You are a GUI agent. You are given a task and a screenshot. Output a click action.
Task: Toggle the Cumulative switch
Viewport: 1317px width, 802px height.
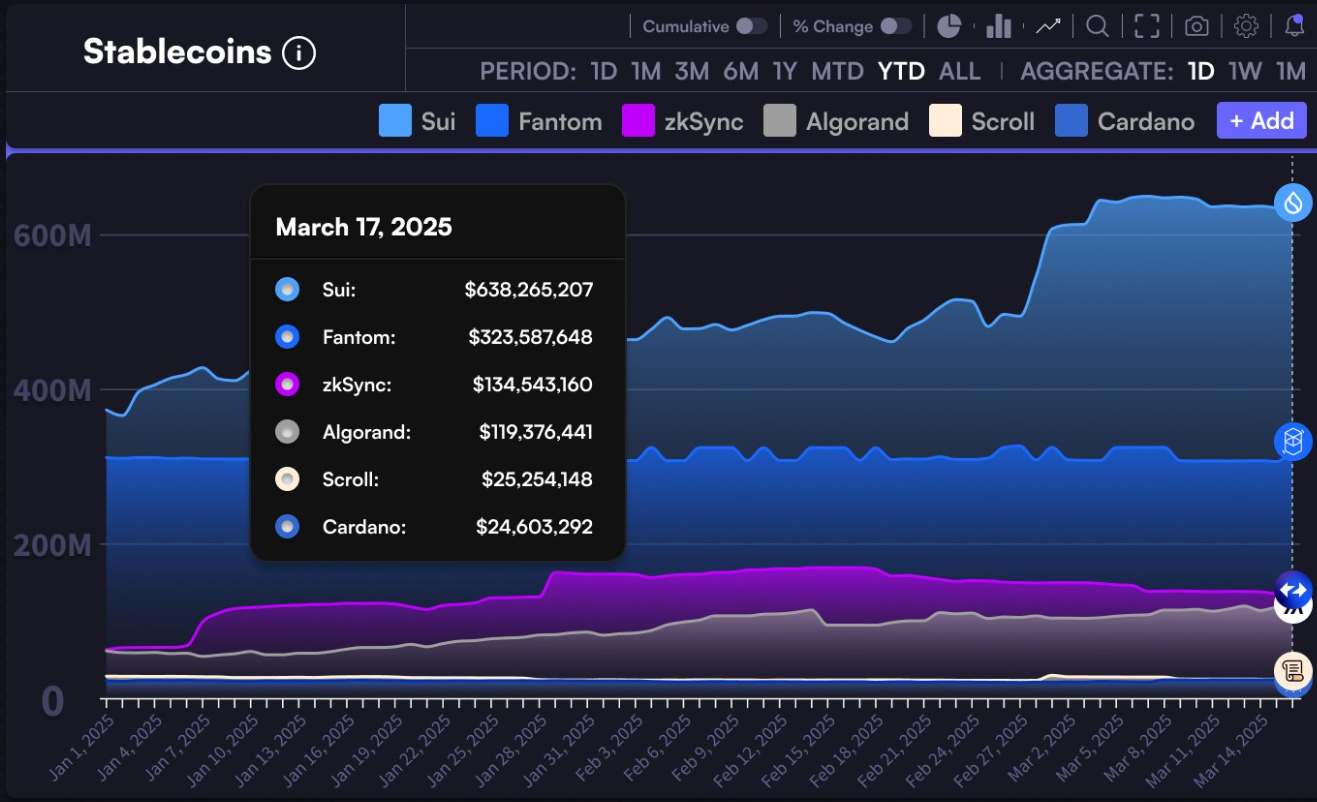click(x=752, y=26)
